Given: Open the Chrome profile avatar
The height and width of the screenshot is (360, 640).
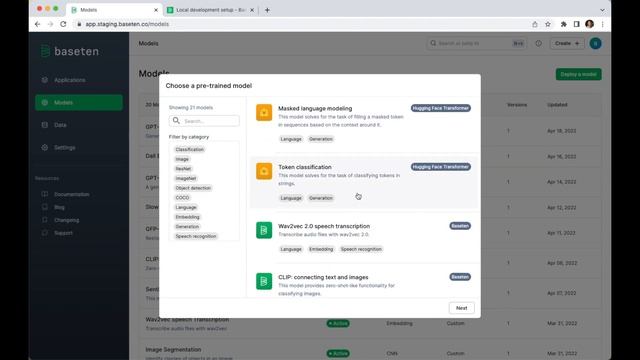Looking at the screenshot, I should [x=589, y=24].
